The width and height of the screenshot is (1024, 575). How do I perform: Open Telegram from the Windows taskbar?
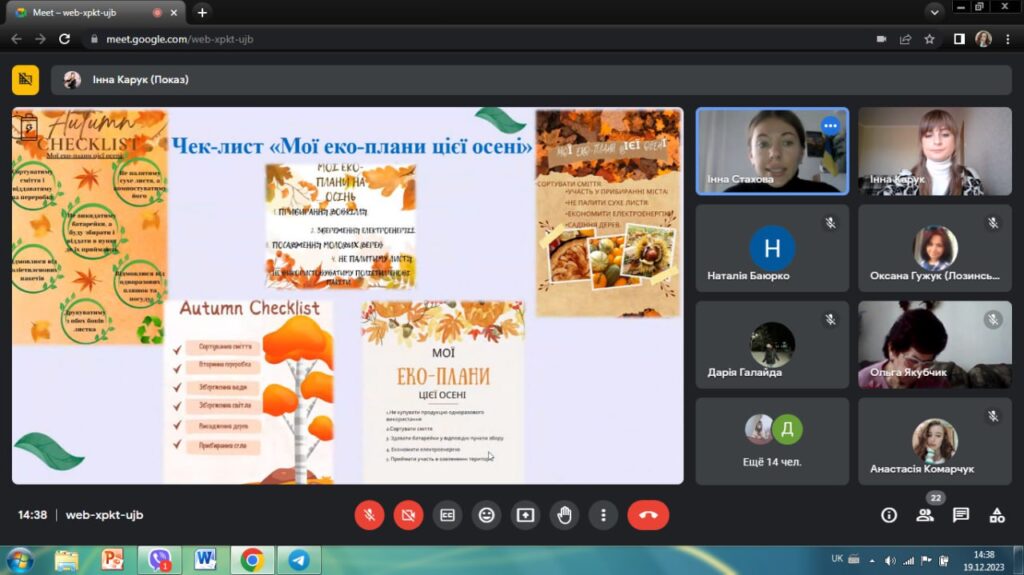(x=297, y=560)
